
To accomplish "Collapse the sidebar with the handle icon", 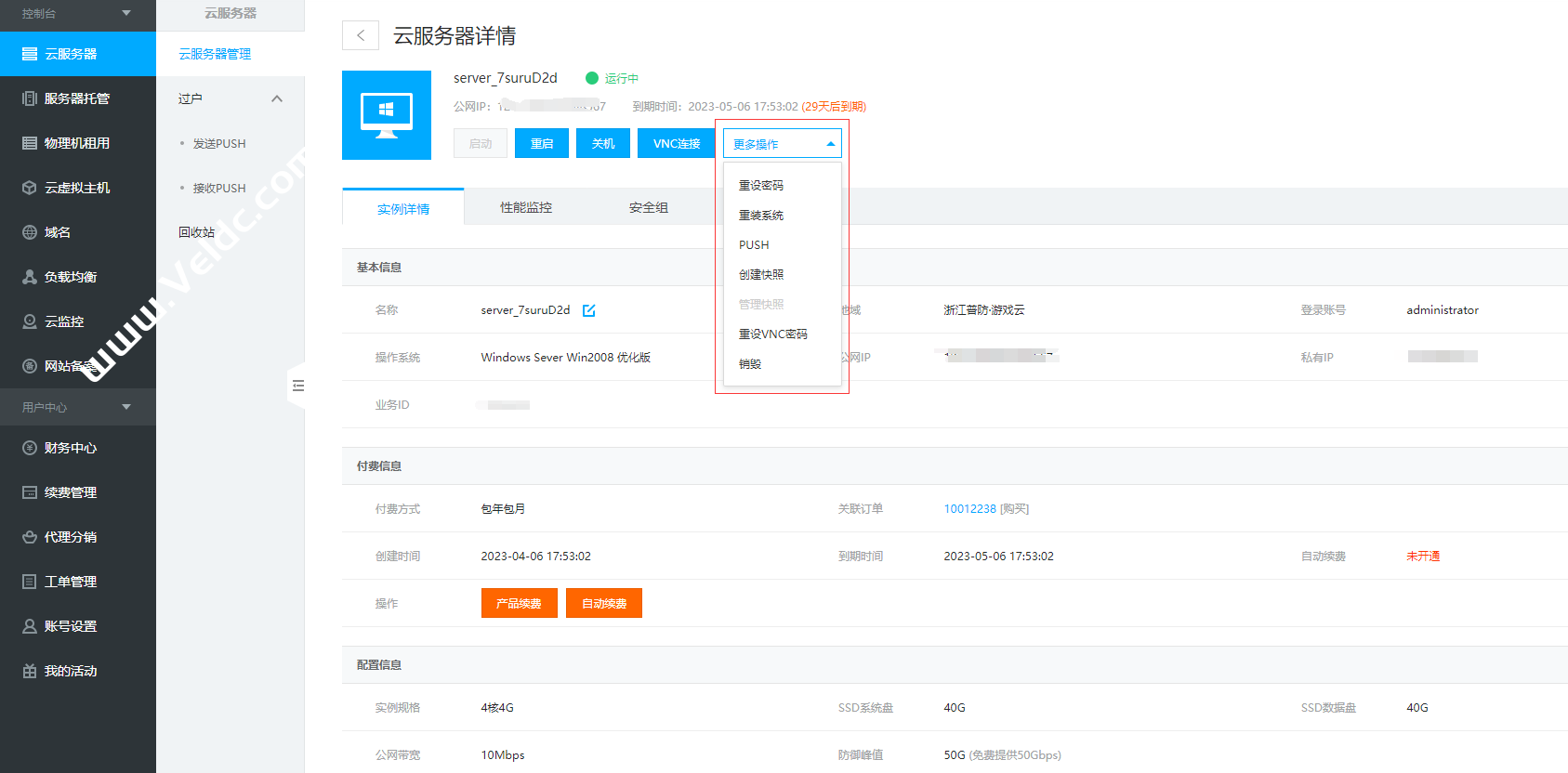I will (x=297, y=386).
